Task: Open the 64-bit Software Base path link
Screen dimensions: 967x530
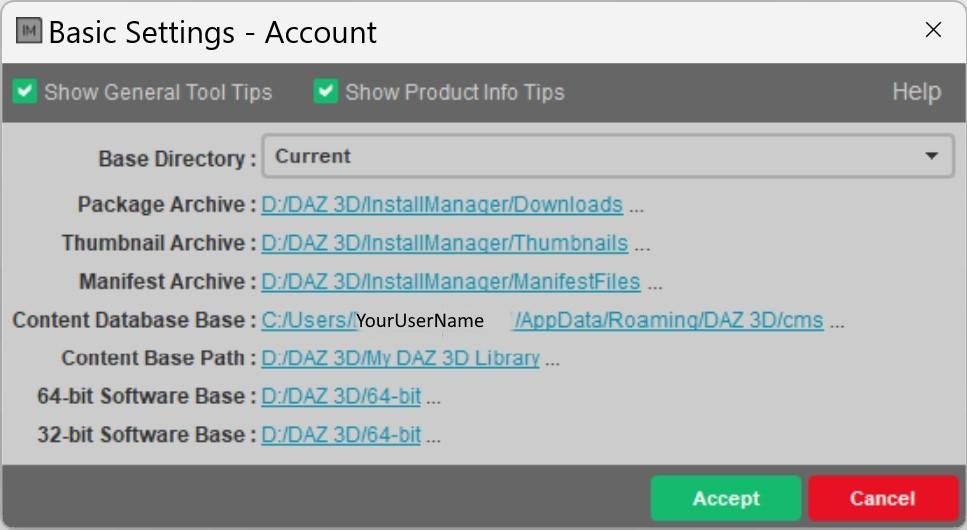Action: pyautogui.click(x=341, y=396)
